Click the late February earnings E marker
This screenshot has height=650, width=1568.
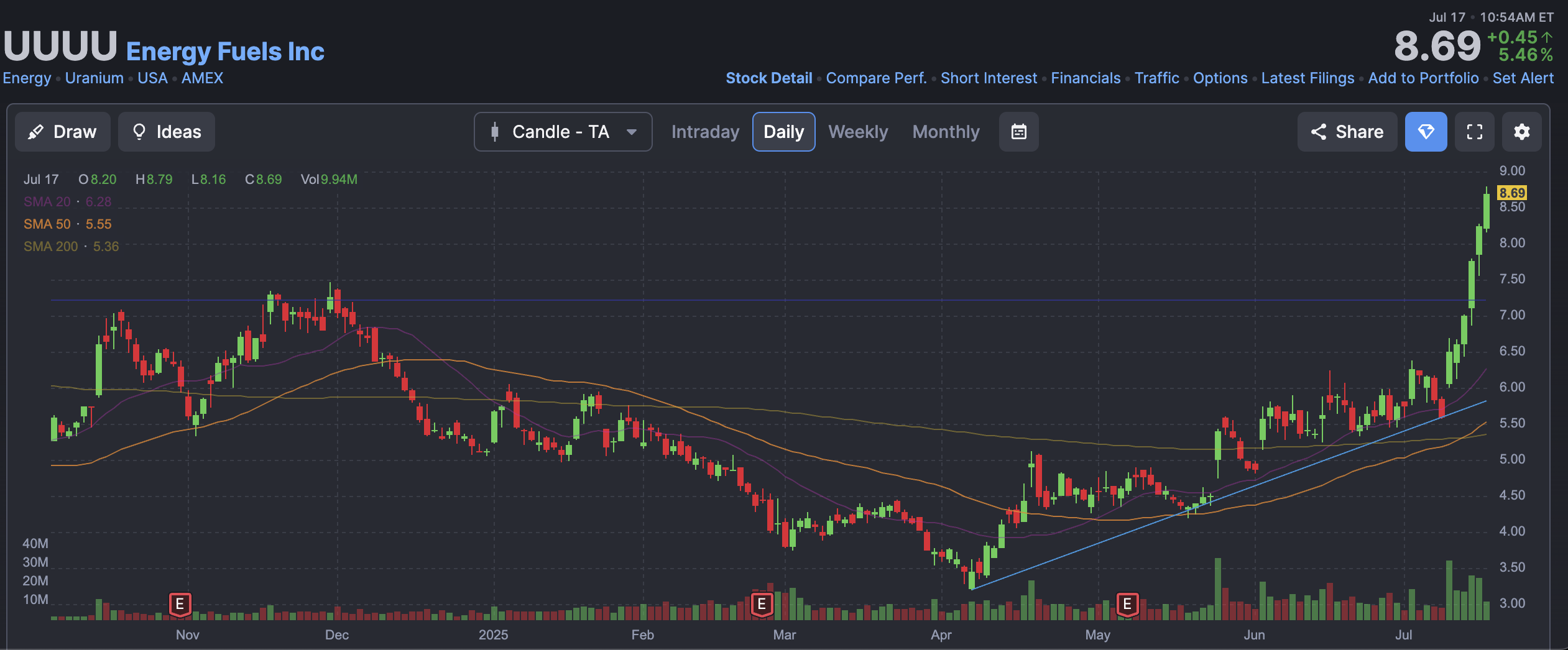coord(762,604)
